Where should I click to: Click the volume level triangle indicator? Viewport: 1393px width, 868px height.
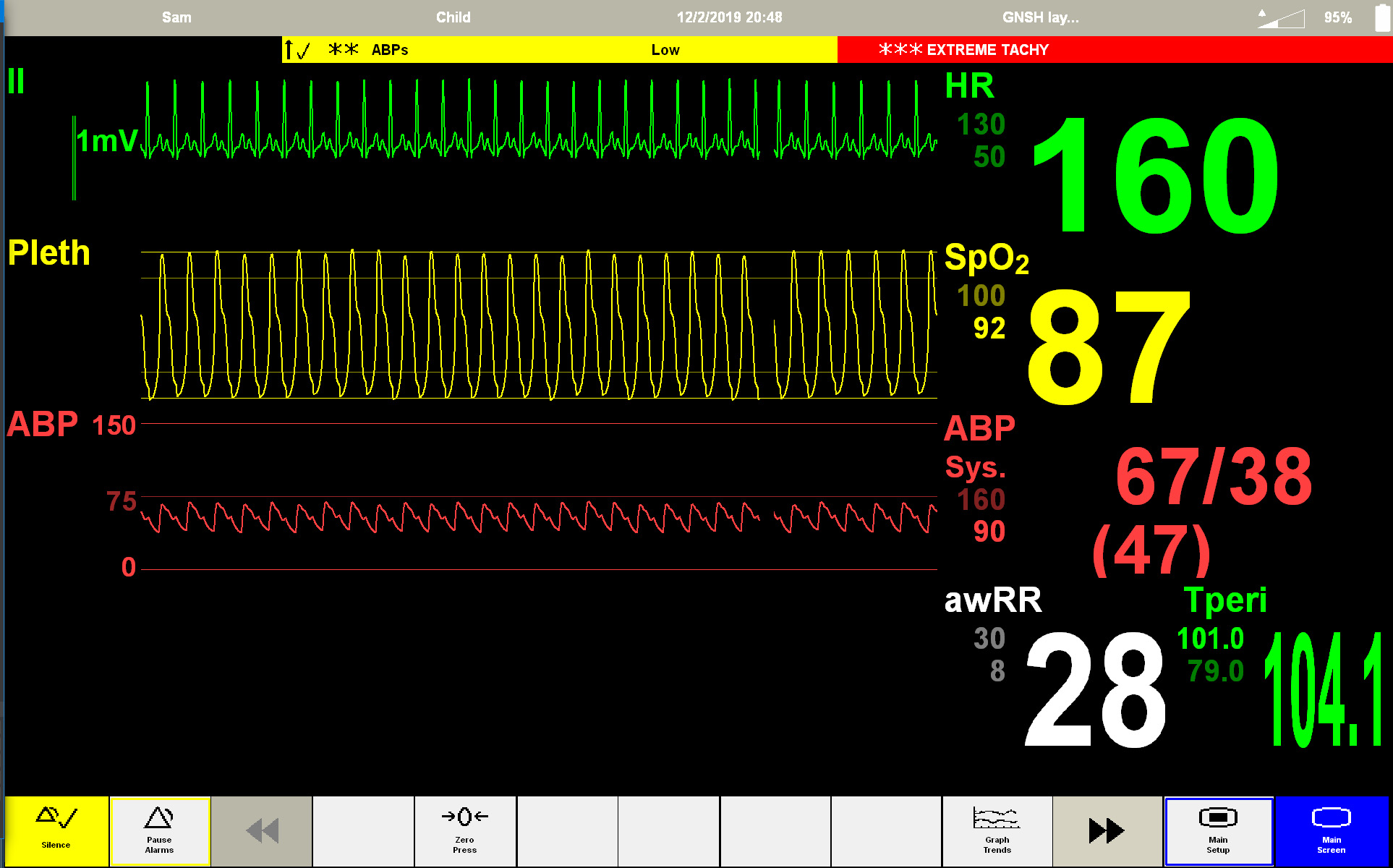tap(1282, 18)
